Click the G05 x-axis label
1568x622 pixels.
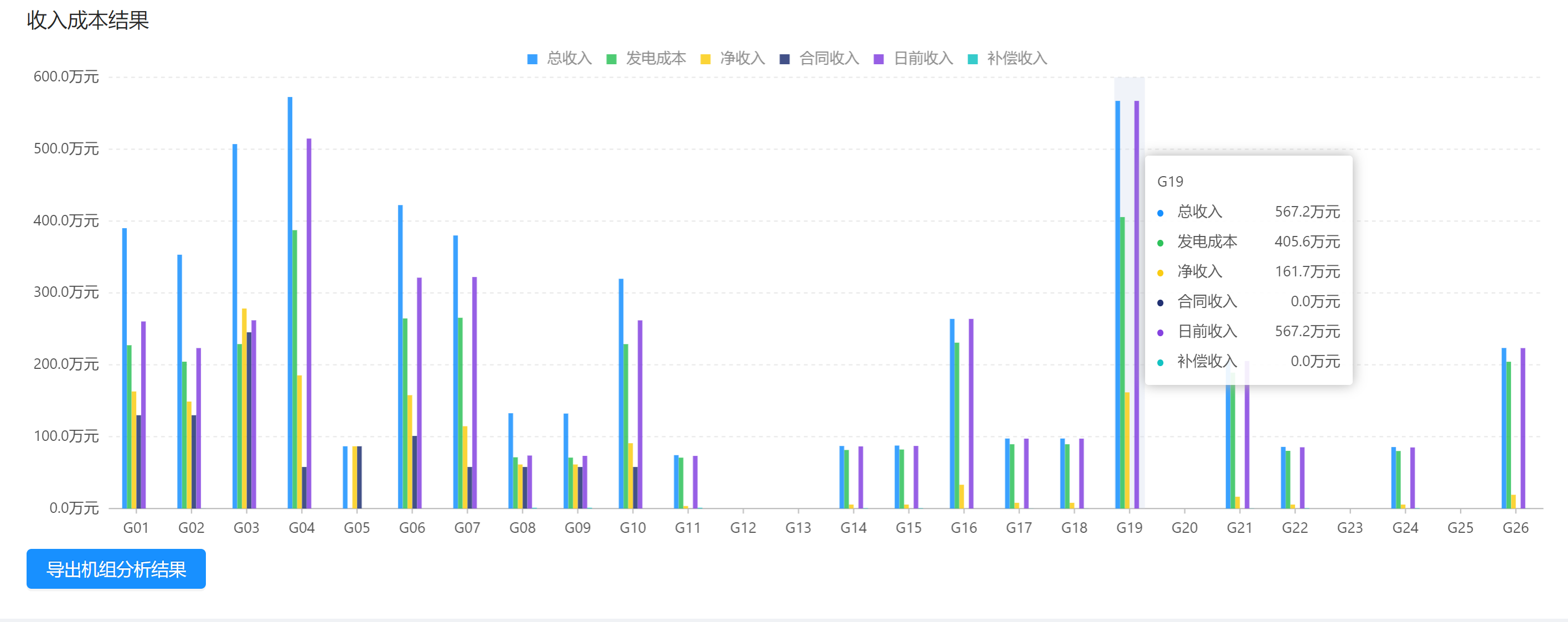(x=356, y=528)
